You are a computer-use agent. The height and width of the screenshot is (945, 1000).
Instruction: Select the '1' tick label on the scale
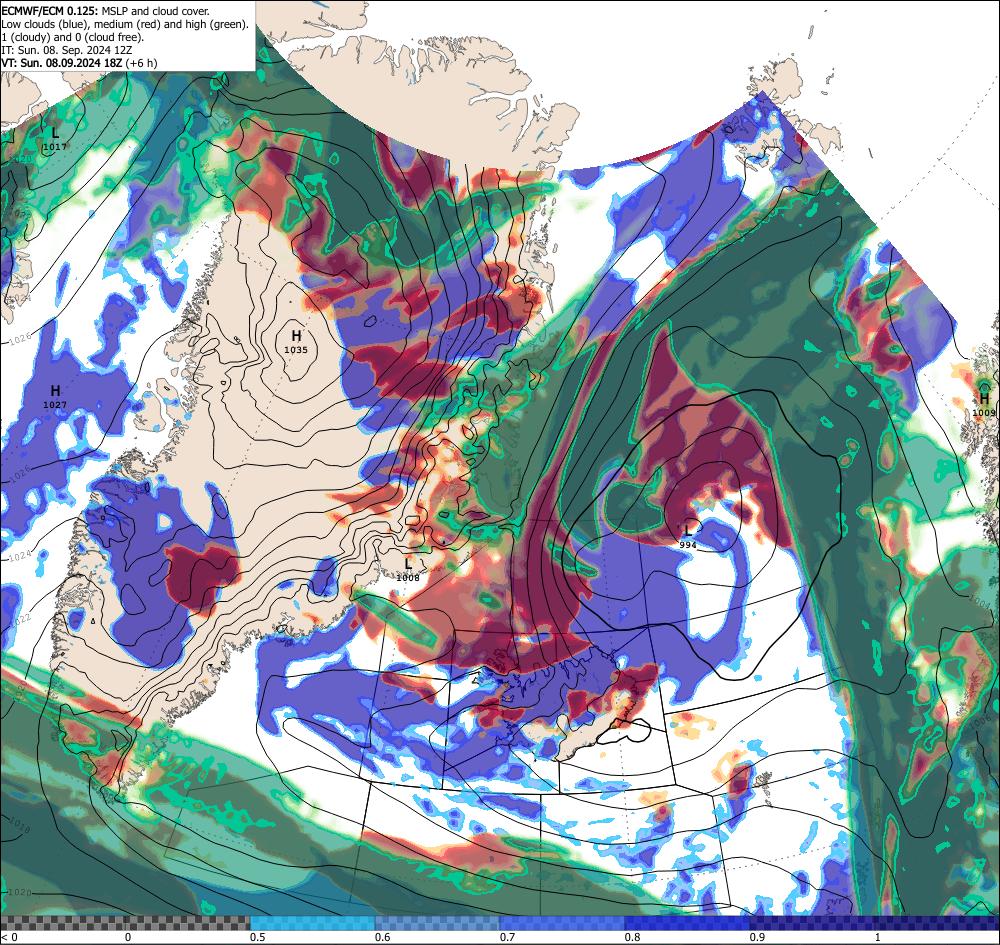coord(878,937)
